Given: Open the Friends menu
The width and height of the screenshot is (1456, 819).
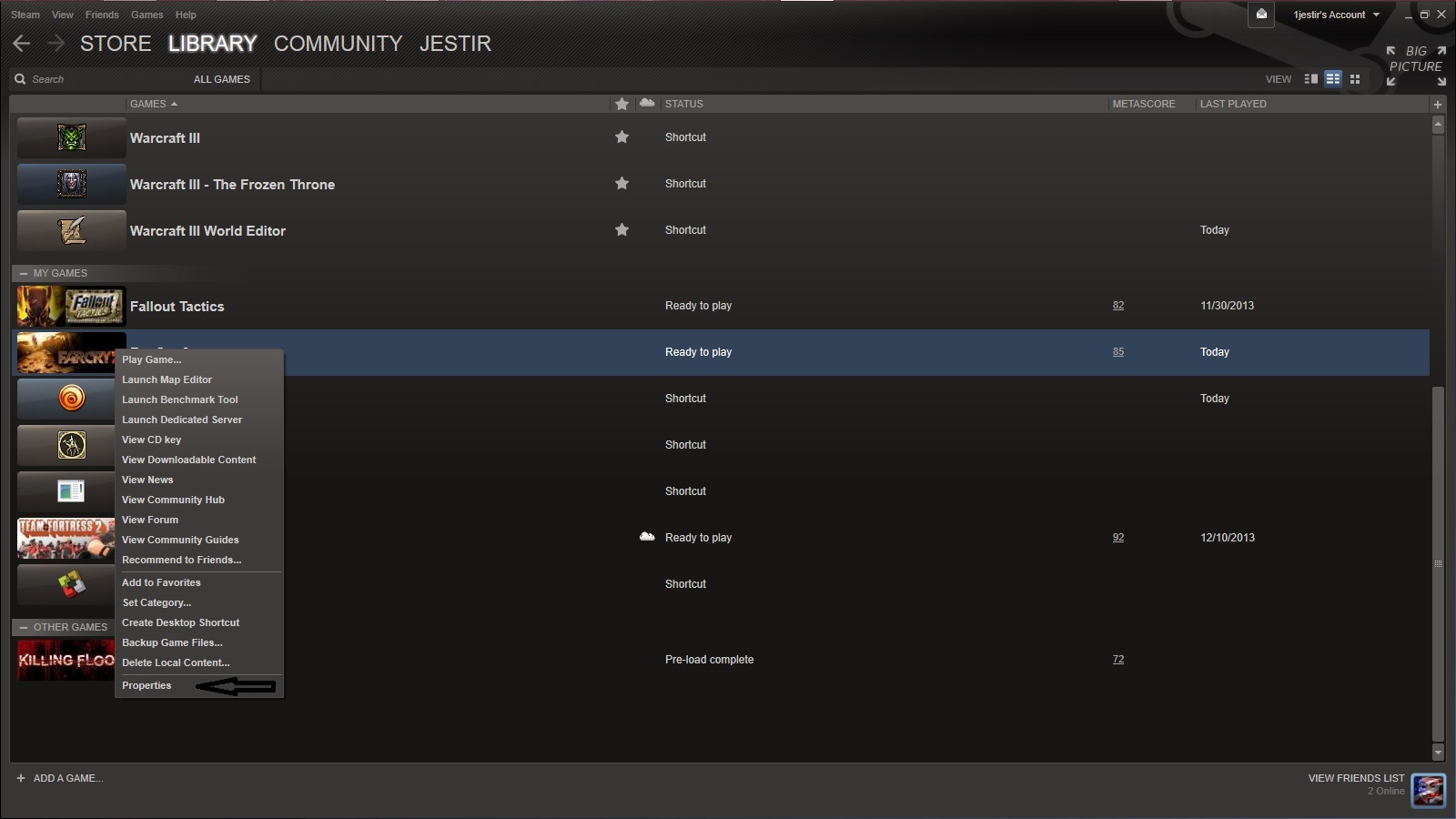Looking at the screenshot, I should [x=102, y=15].
